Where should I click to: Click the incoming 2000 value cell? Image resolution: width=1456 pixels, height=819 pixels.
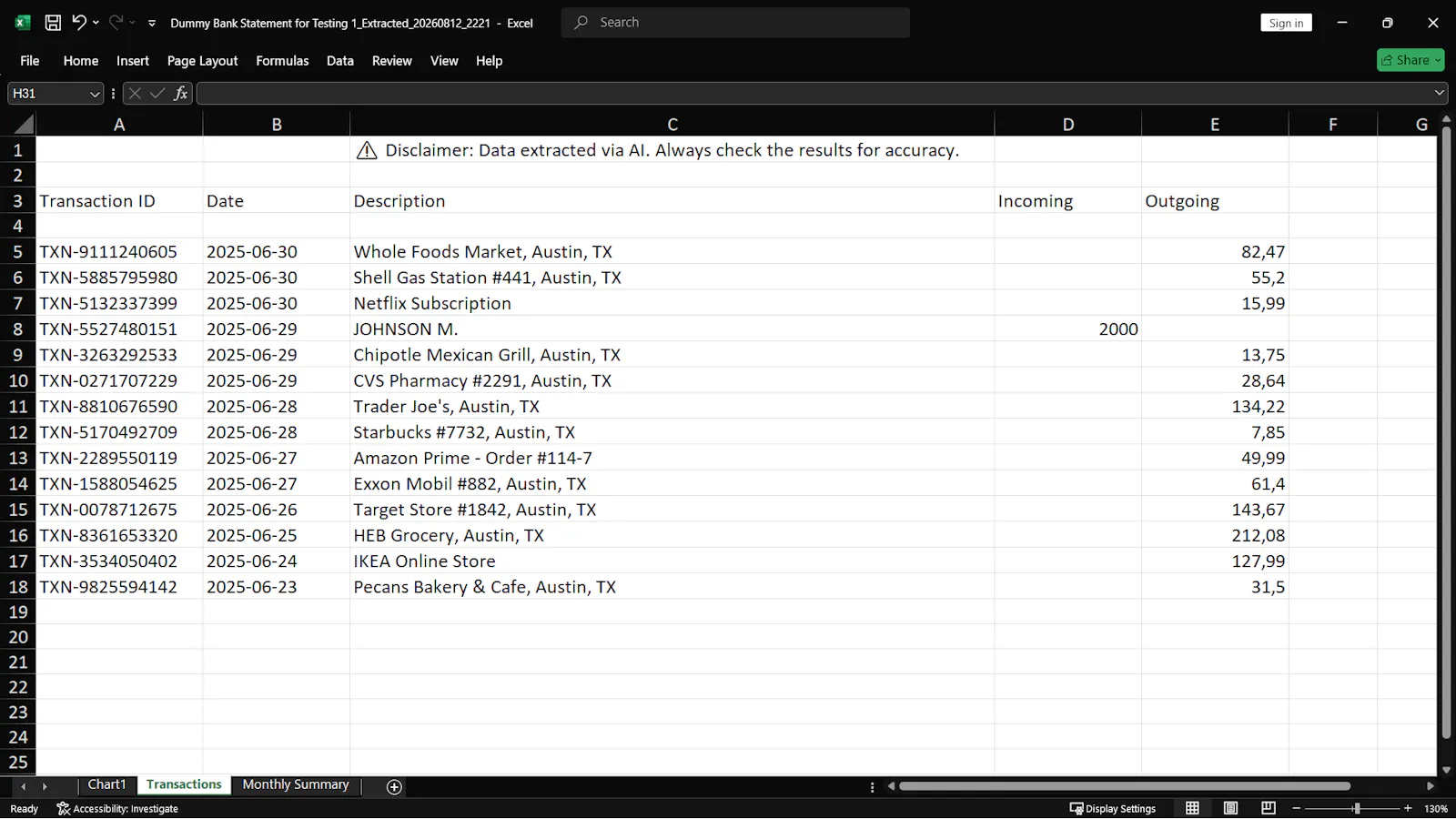pos(1068,329)
